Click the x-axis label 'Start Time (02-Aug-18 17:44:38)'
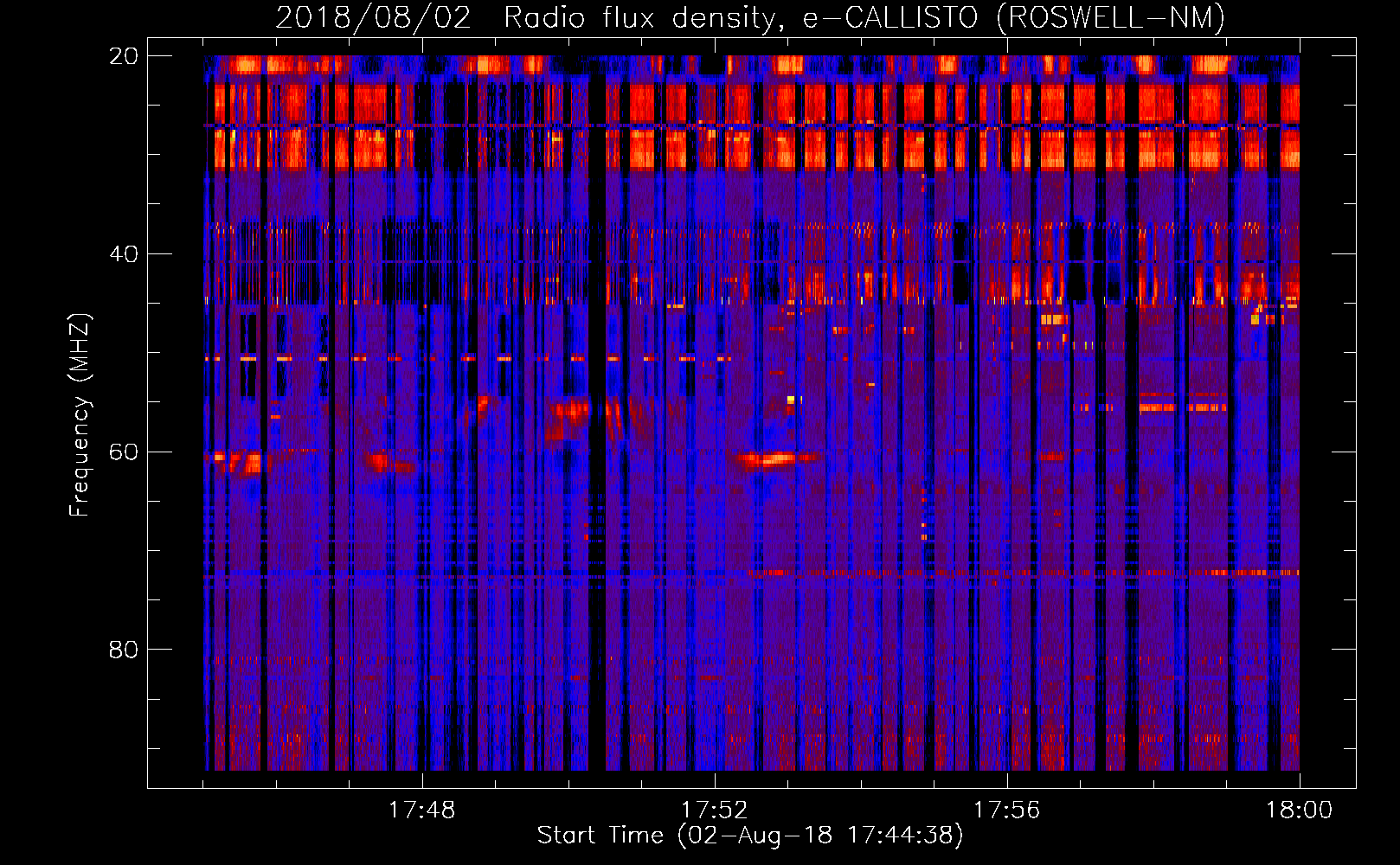The width and height of the screenshot is (1400, 865). (x=750, y=836)
